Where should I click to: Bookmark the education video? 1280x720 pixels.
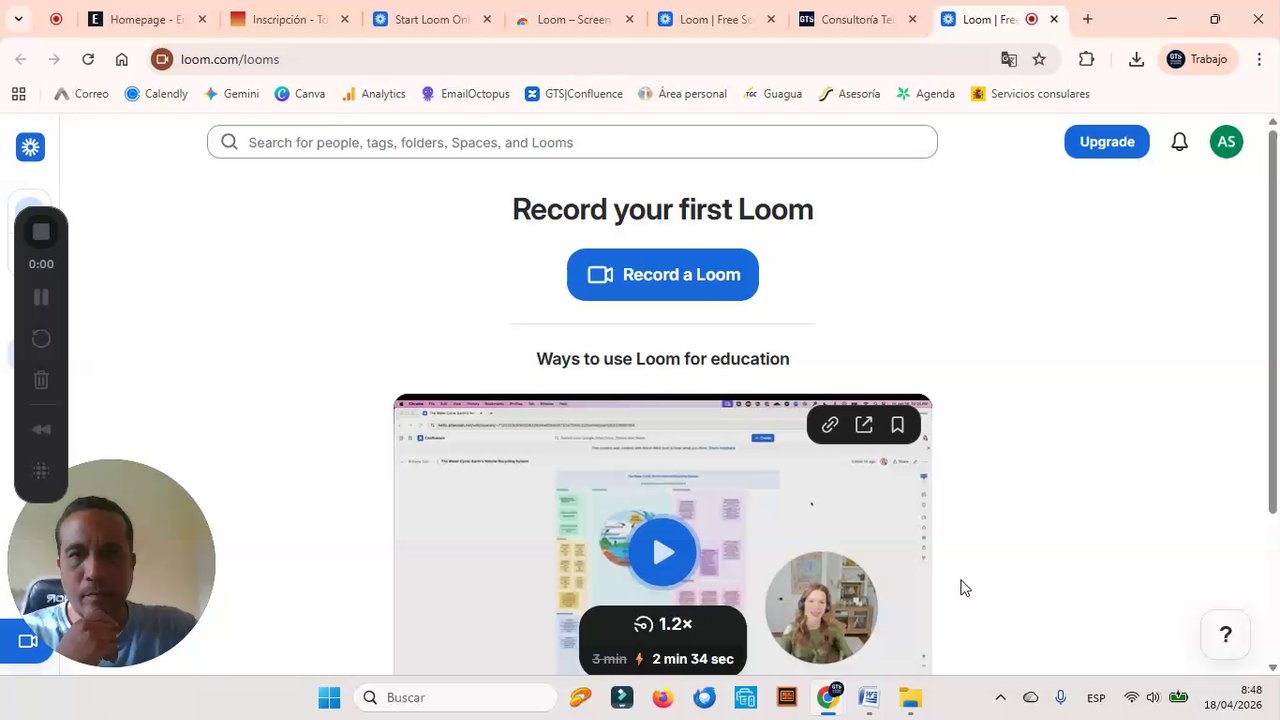point(898,425)
